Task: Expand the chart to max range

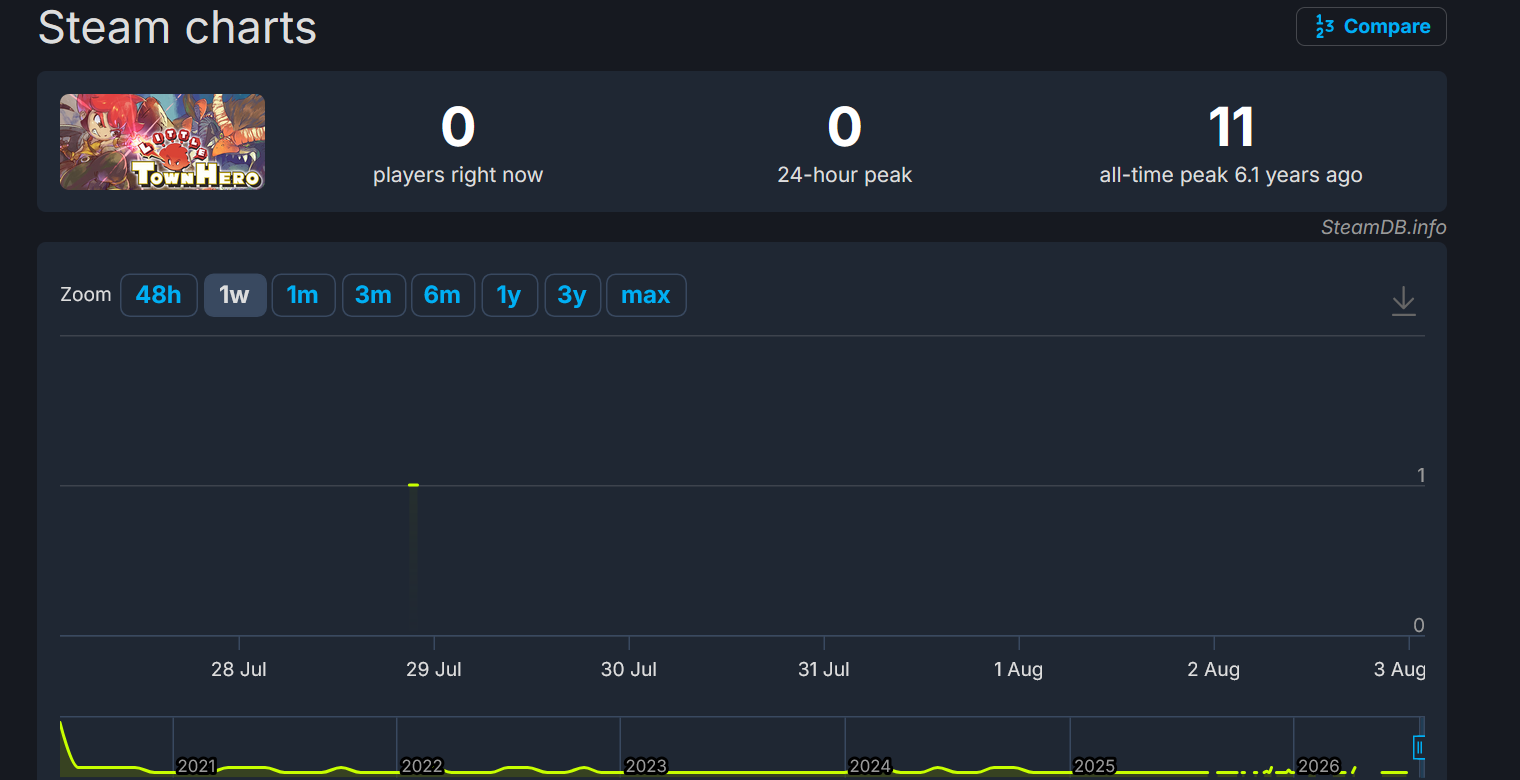Action: click(646, 295)
